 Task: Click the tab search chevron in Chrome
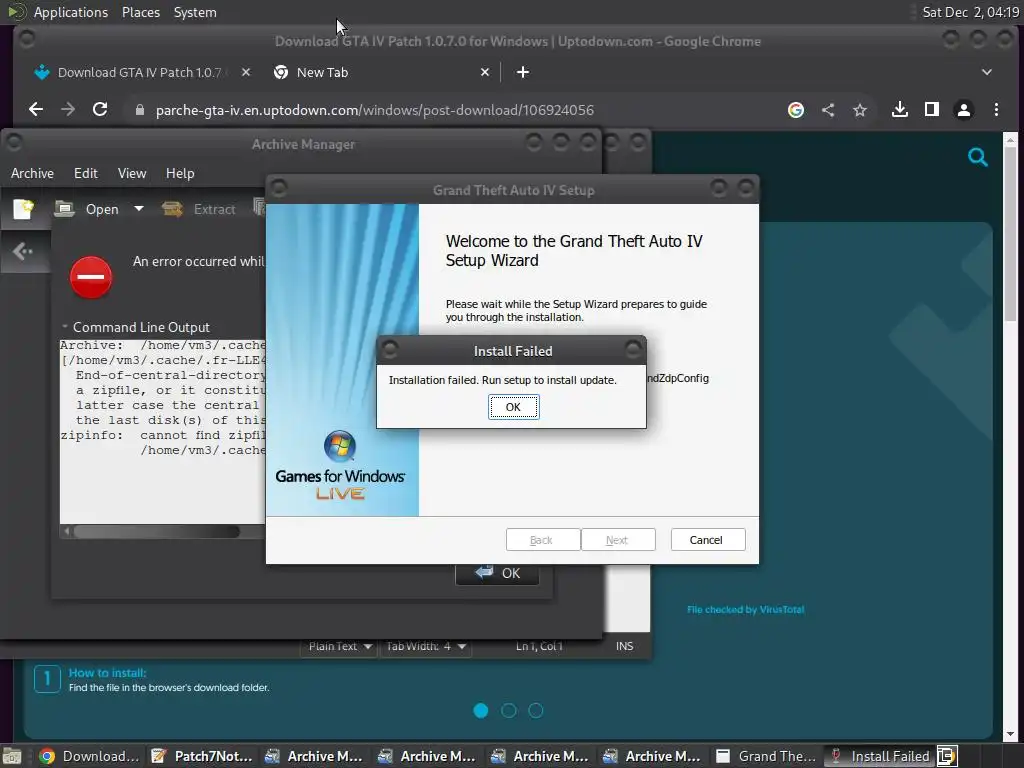click(986, 72)
